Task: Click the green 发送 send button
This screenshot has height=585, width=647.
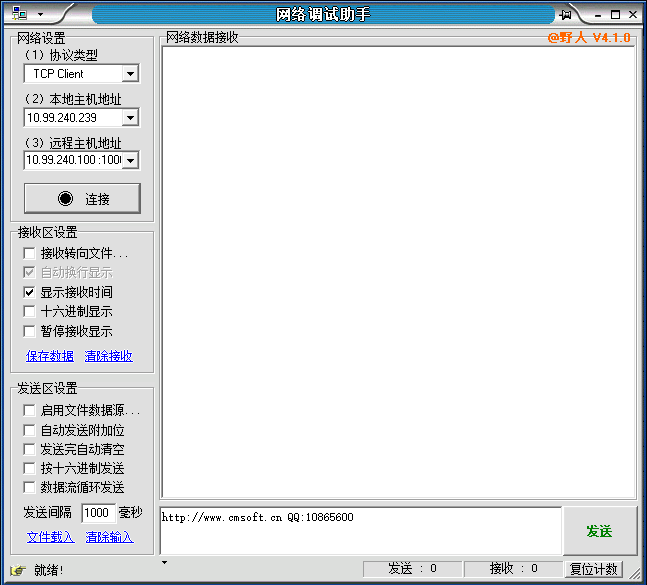Action: point(600,531)
